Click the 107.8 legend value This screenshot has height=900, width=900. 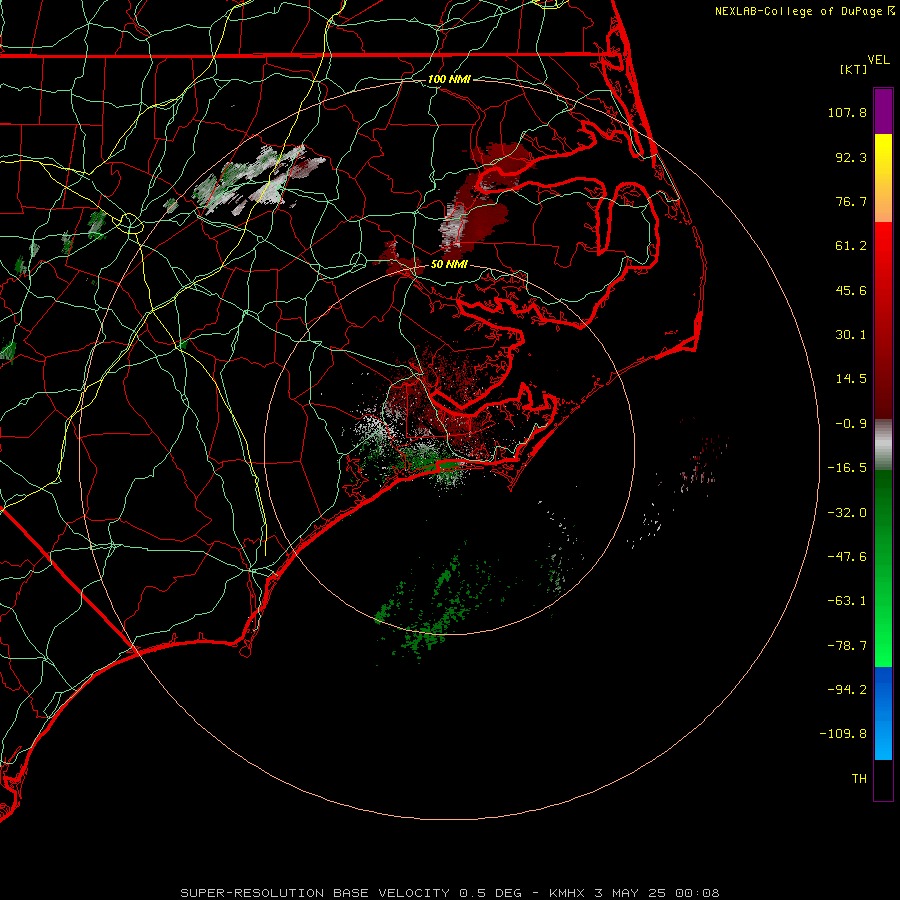pos(847,112)
